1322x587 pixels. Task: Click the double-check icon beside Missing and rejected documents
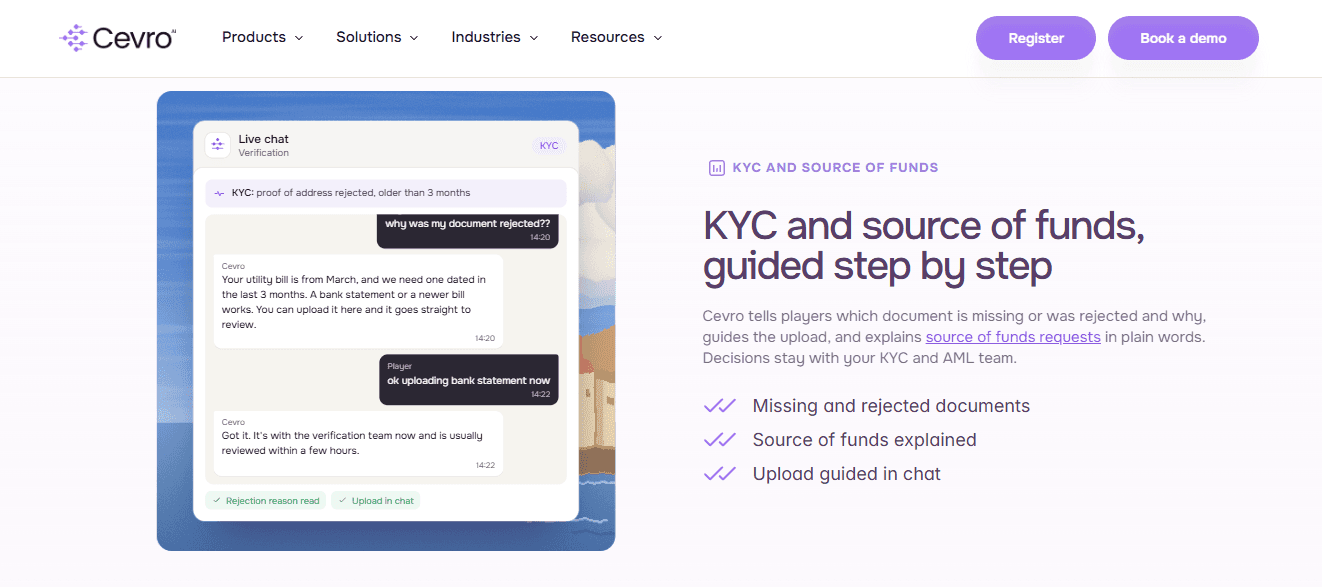pyautogui.click(x=720, y=406)
